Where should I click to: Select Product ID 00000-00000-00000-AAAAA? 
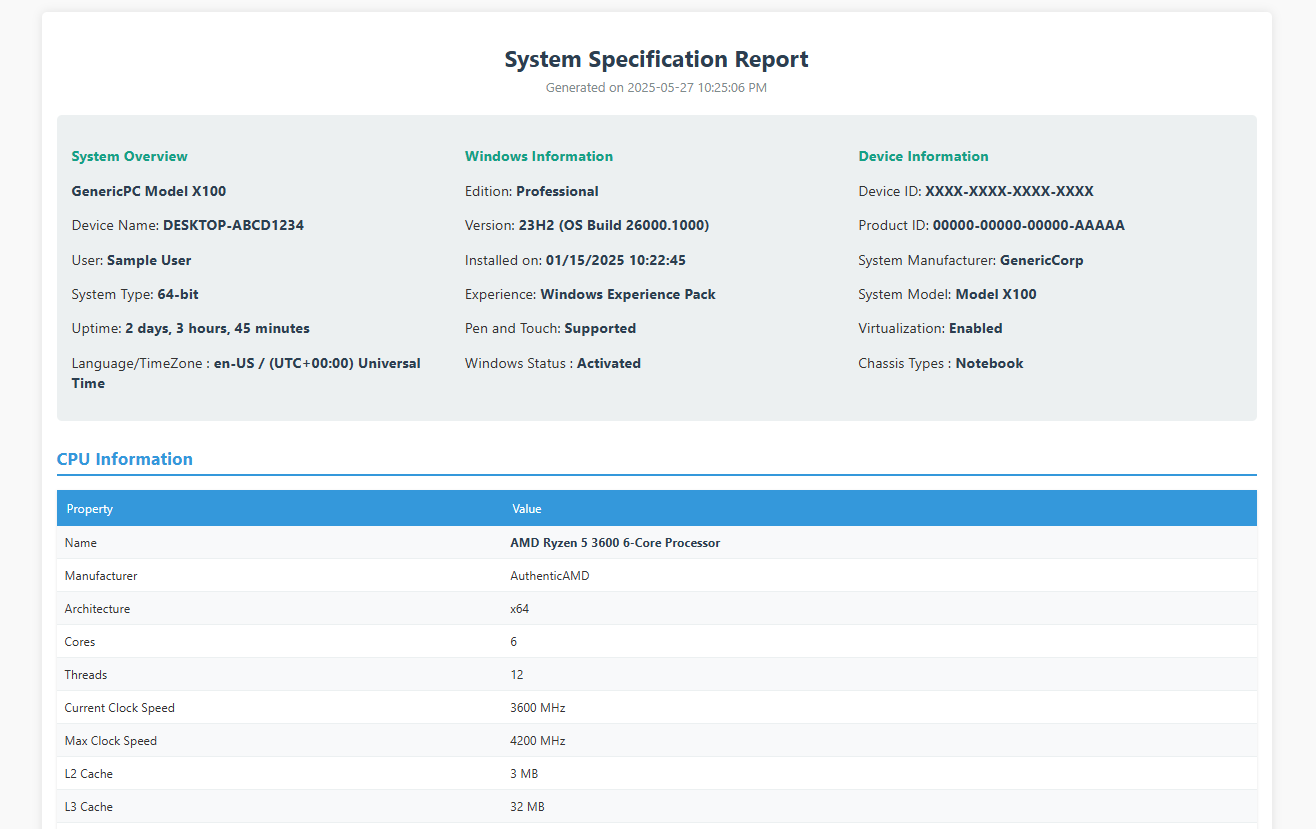click(x=991, y=225)
